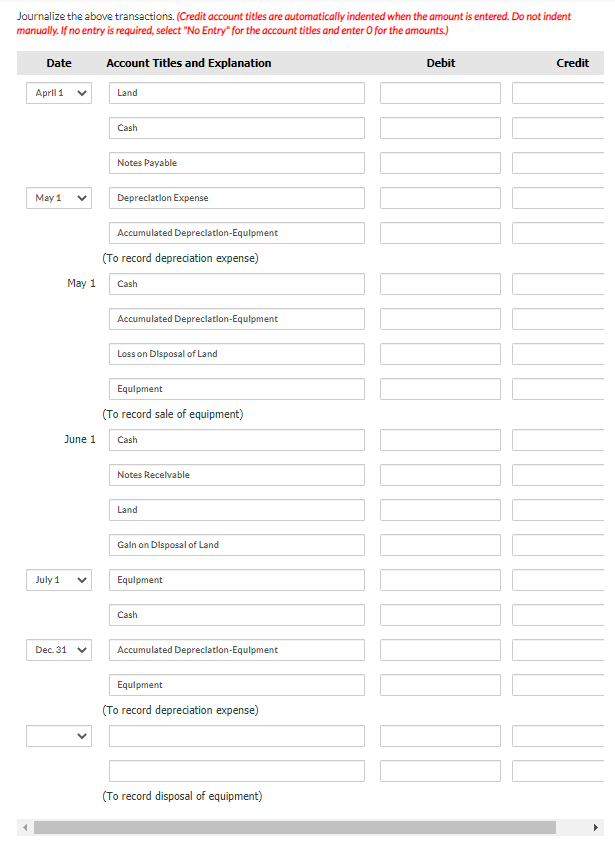Viewport: 615px width, 841px height.
Task: Open the May 1 date dropdown
Action: click(58, 197)
